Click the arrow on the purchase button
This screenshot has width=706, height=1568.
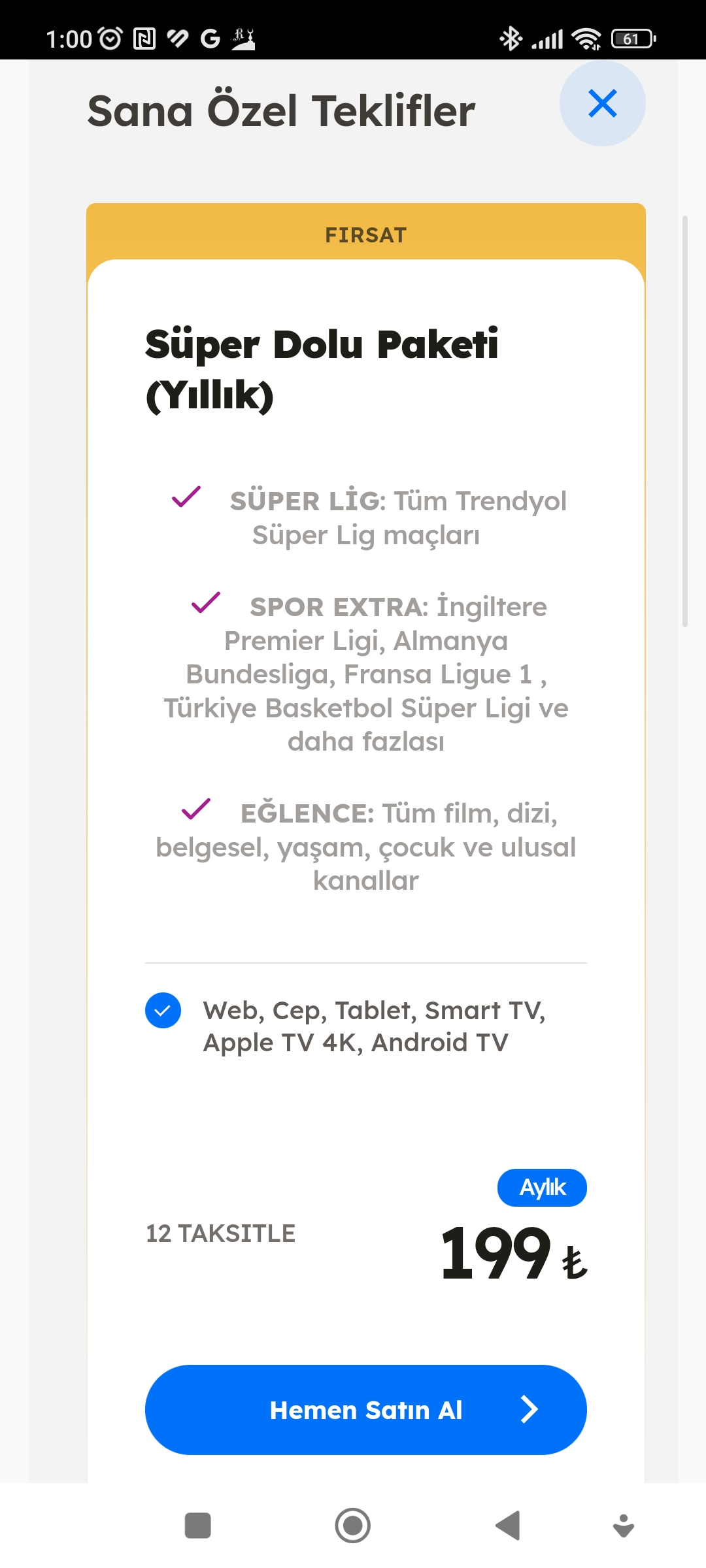529,1410
